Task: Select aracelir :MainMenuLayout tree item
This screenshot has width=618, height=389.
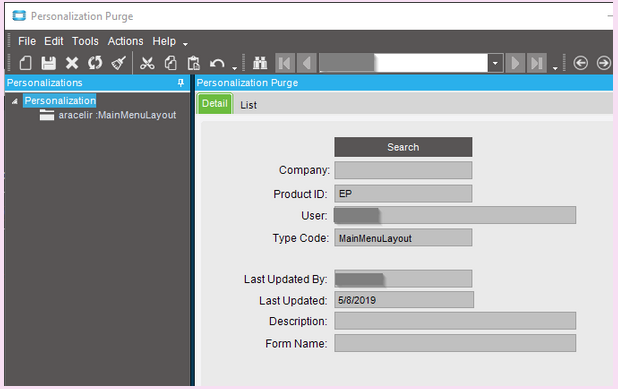Action: (117, 115)
